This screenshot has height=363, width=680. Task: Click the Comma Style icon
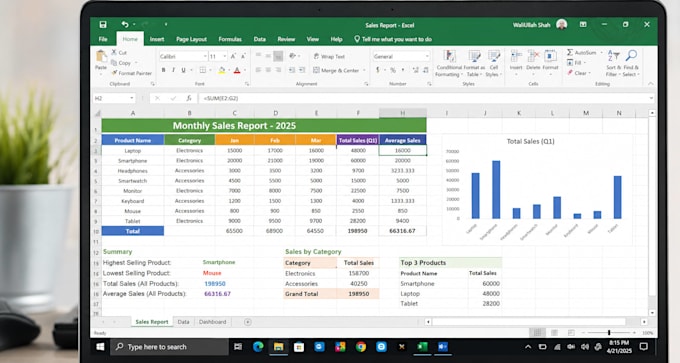coord(403,70)
